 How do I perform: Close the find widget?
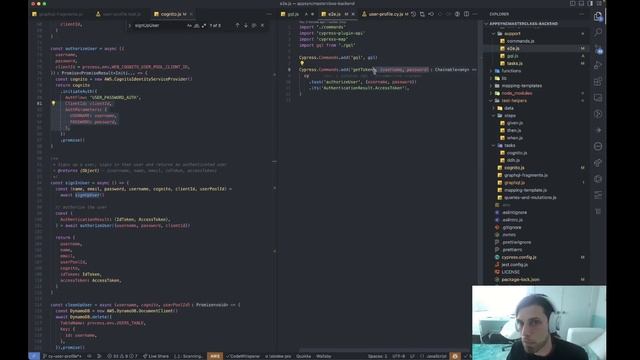click(262, 26)
